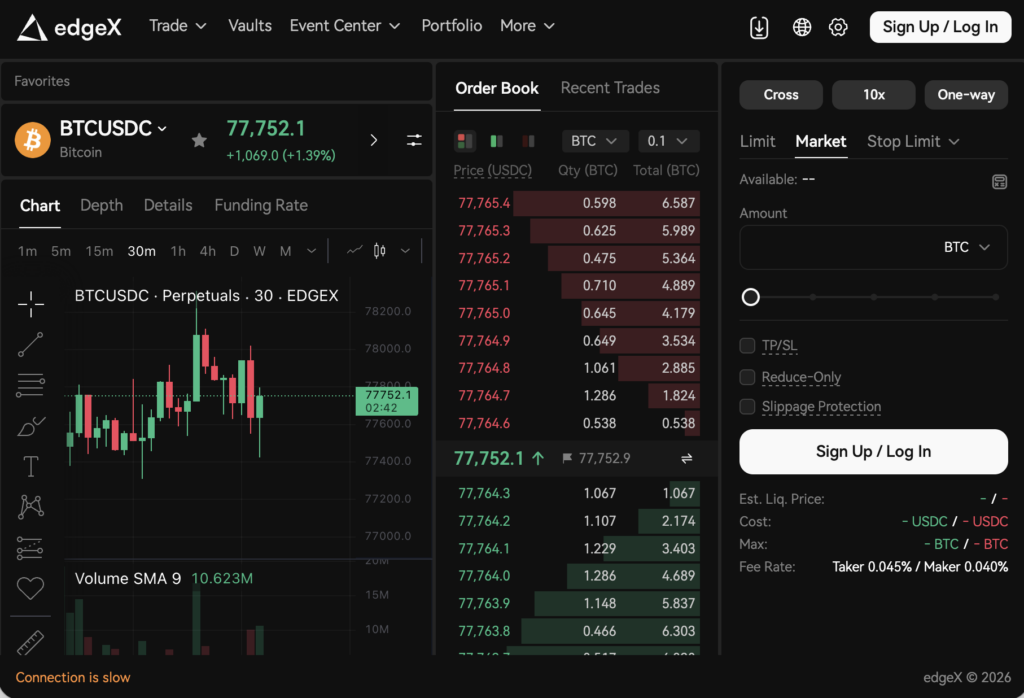Click the 10x leverage button
This screenshot has height=698, width=1024.
(x=874, y=95)
